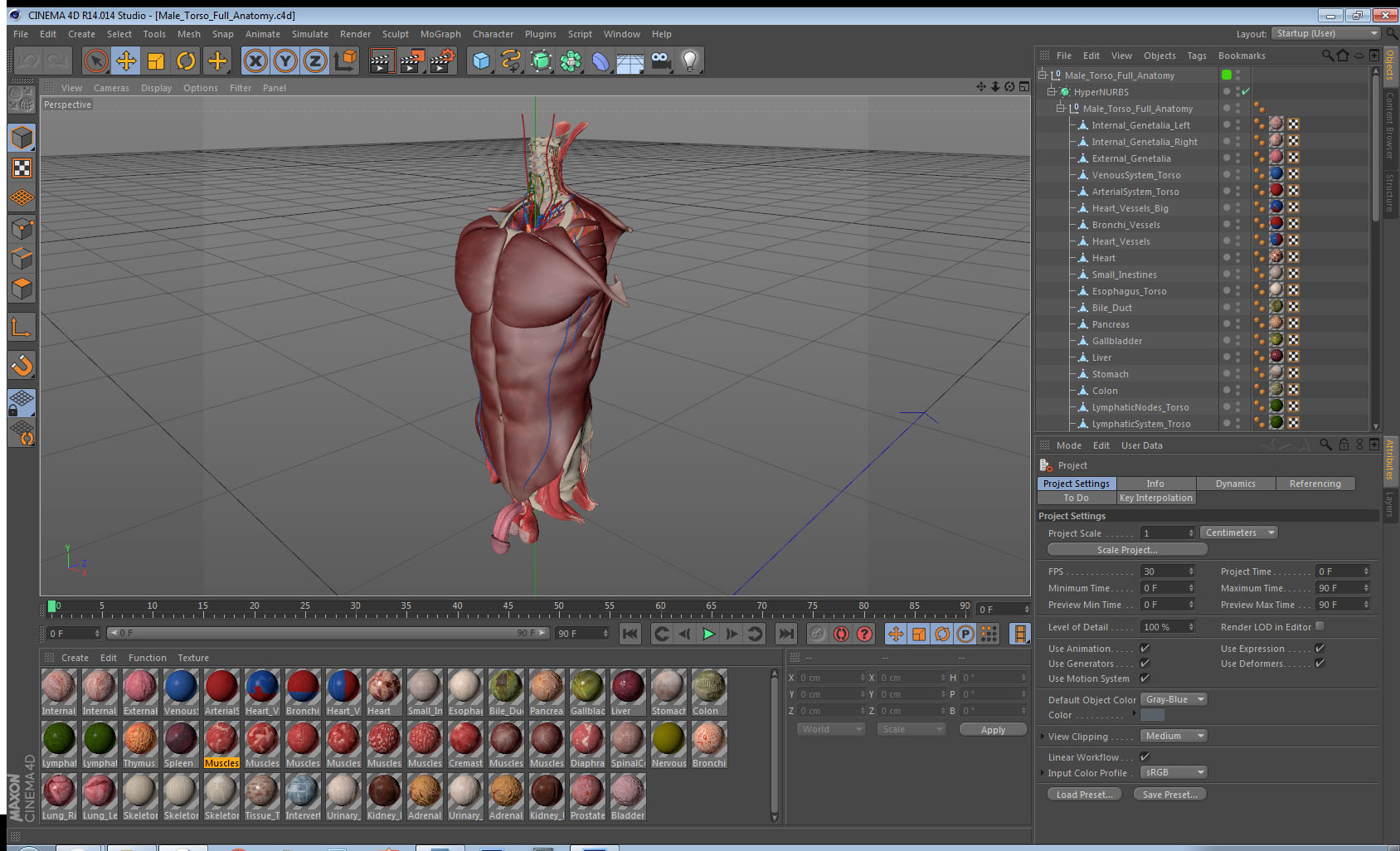Select Stomach object in tree

(1110, 374)
